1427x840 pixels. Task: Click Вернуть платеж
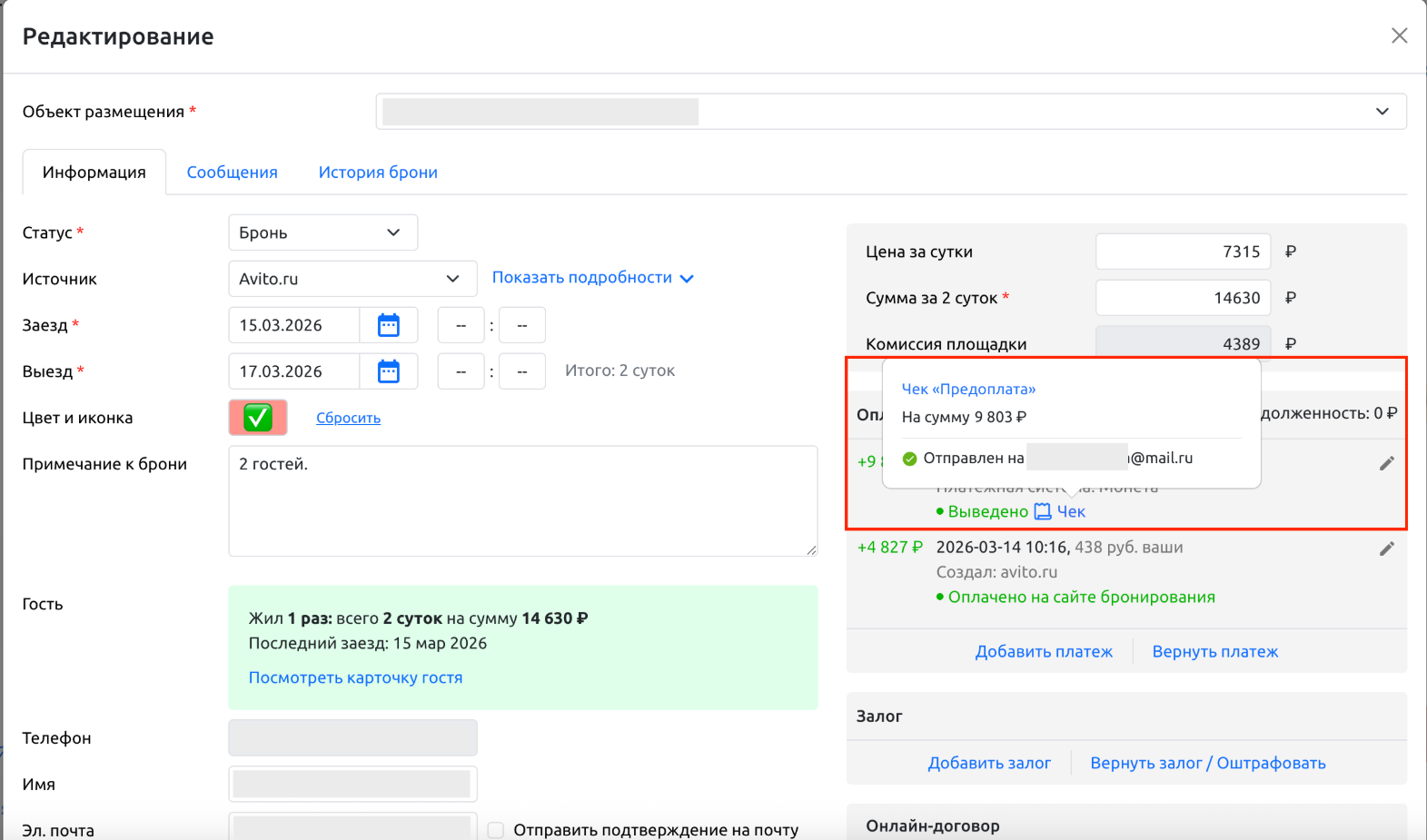[x=1214, y=651]
